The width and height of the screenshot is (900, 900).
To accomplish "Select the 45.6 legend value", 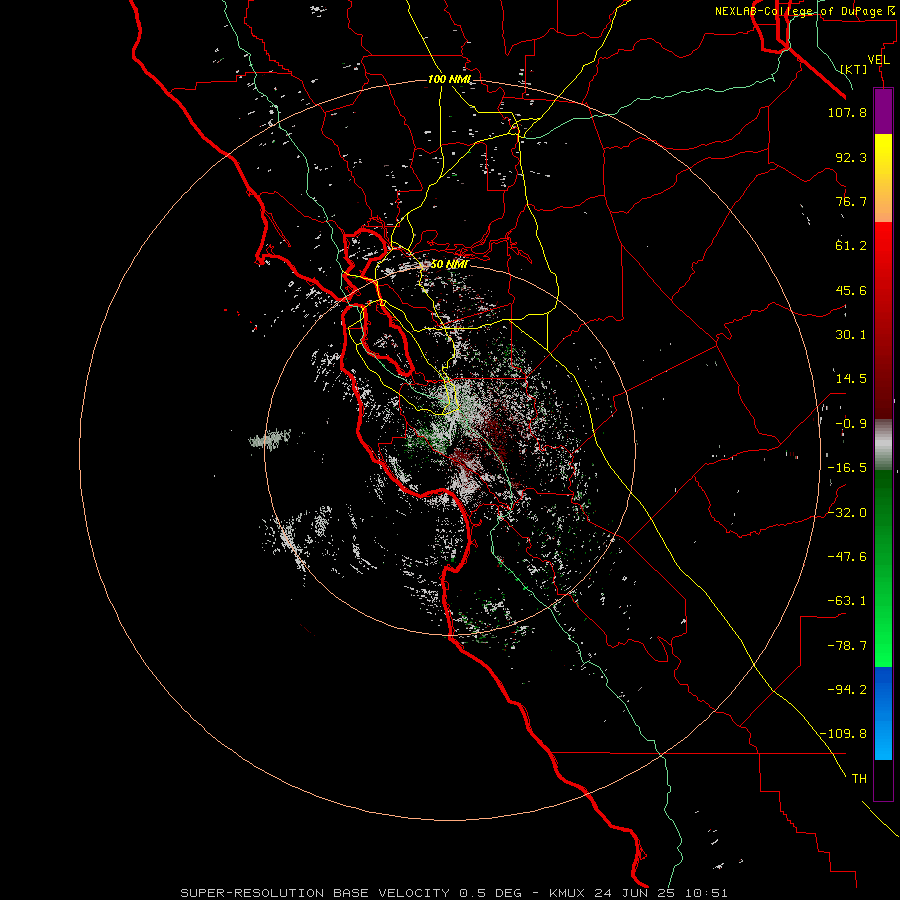I will (x=851, y=290).
